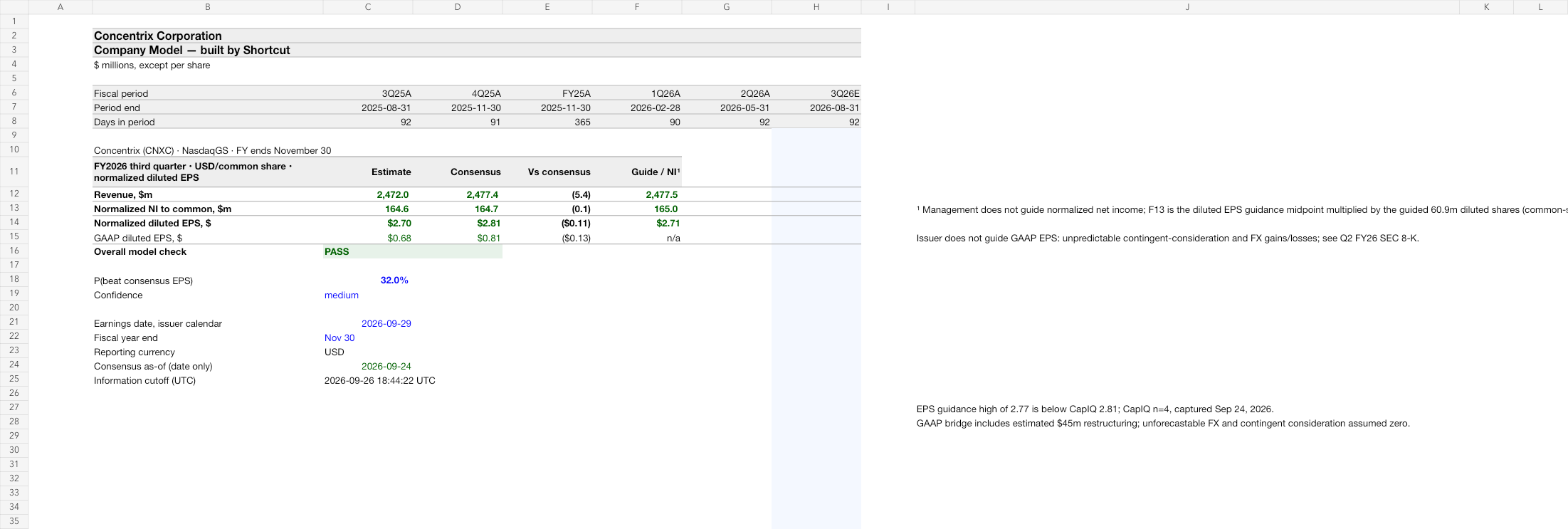Click the PASS model check cell
Viewport: 1568px width, 529px height.
coord(368,251)
